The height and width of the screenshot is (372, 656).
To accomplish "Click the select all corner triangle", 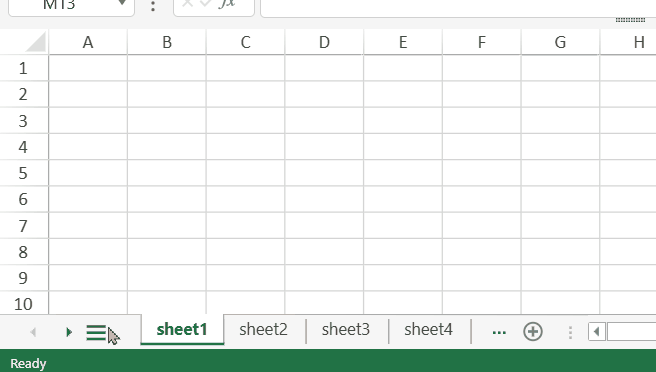I will tap(36, 42).
